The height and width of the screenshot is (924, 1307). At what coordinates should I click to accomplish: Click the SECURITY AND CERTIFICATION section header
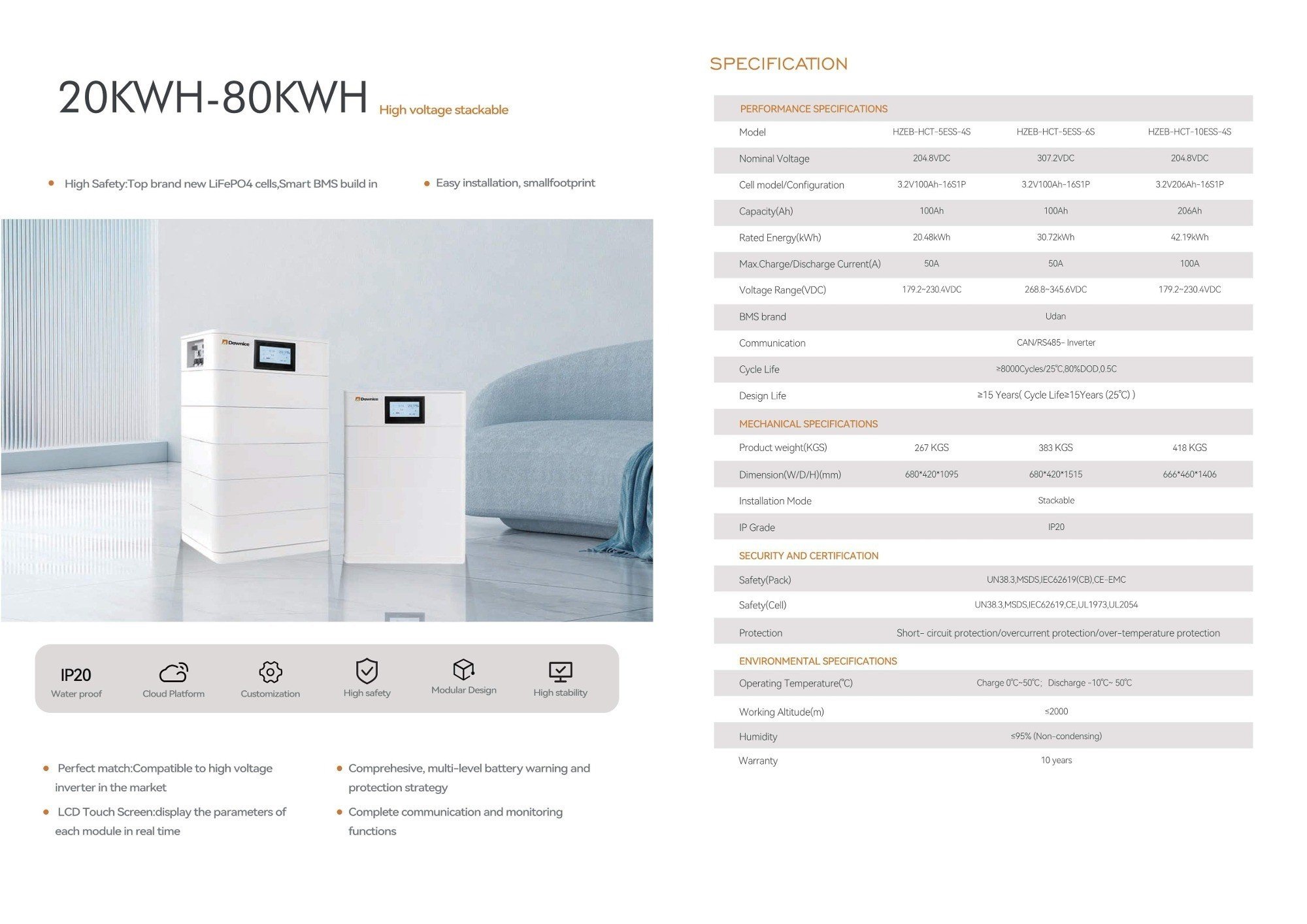point(808,555)
